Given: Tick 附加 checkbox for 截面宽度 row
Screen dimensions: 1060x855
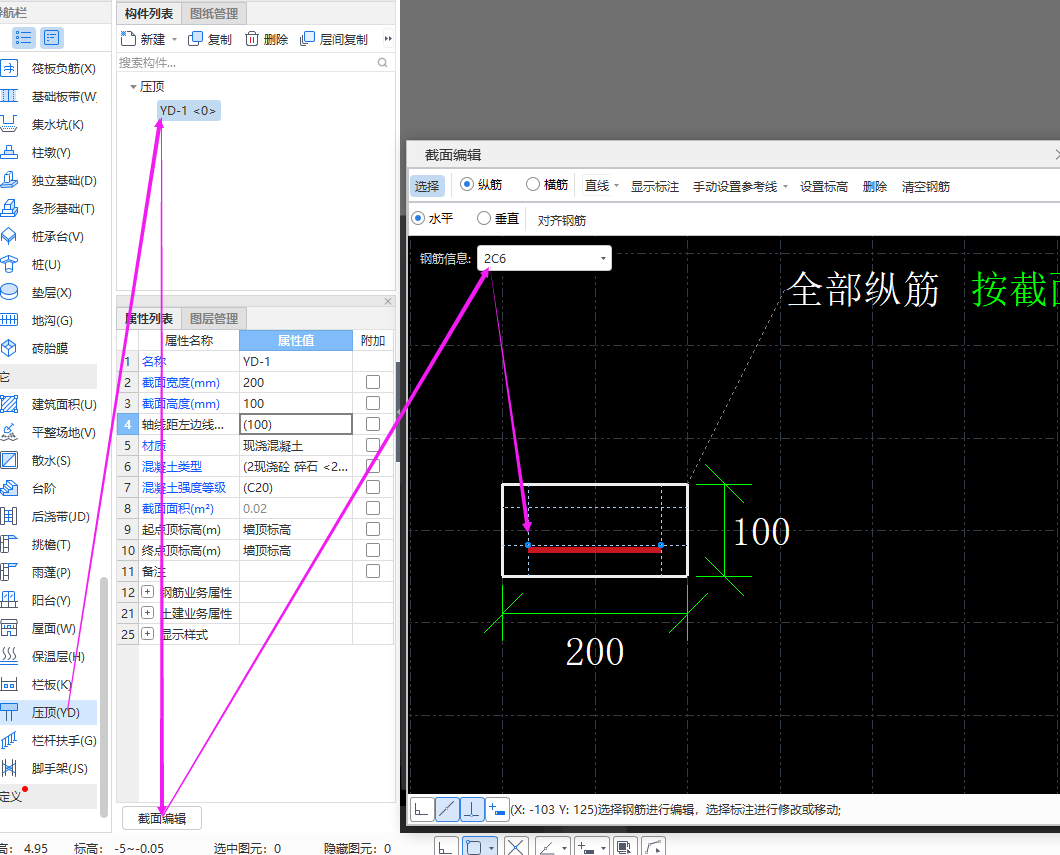Looking at the screenshot, I should coord(372,383).
